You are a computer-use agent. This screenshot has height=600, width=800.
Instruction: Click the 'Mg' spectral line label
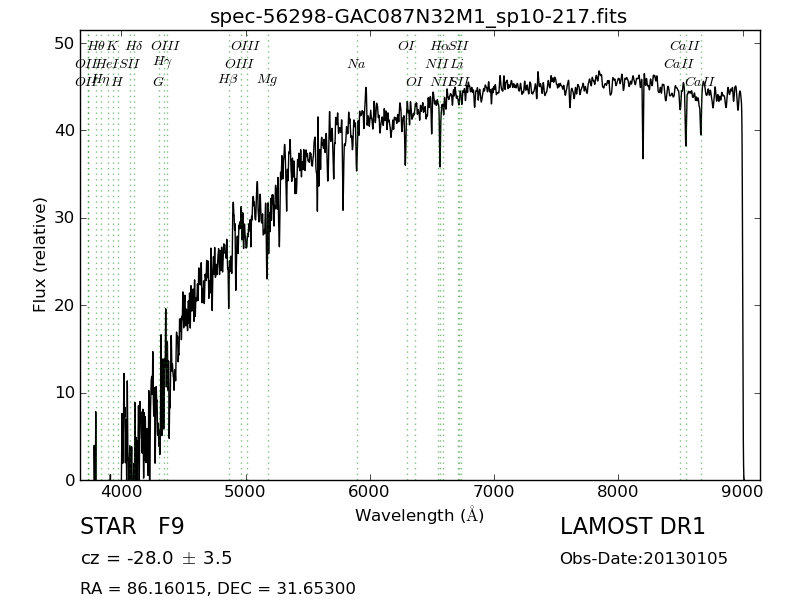267,80
